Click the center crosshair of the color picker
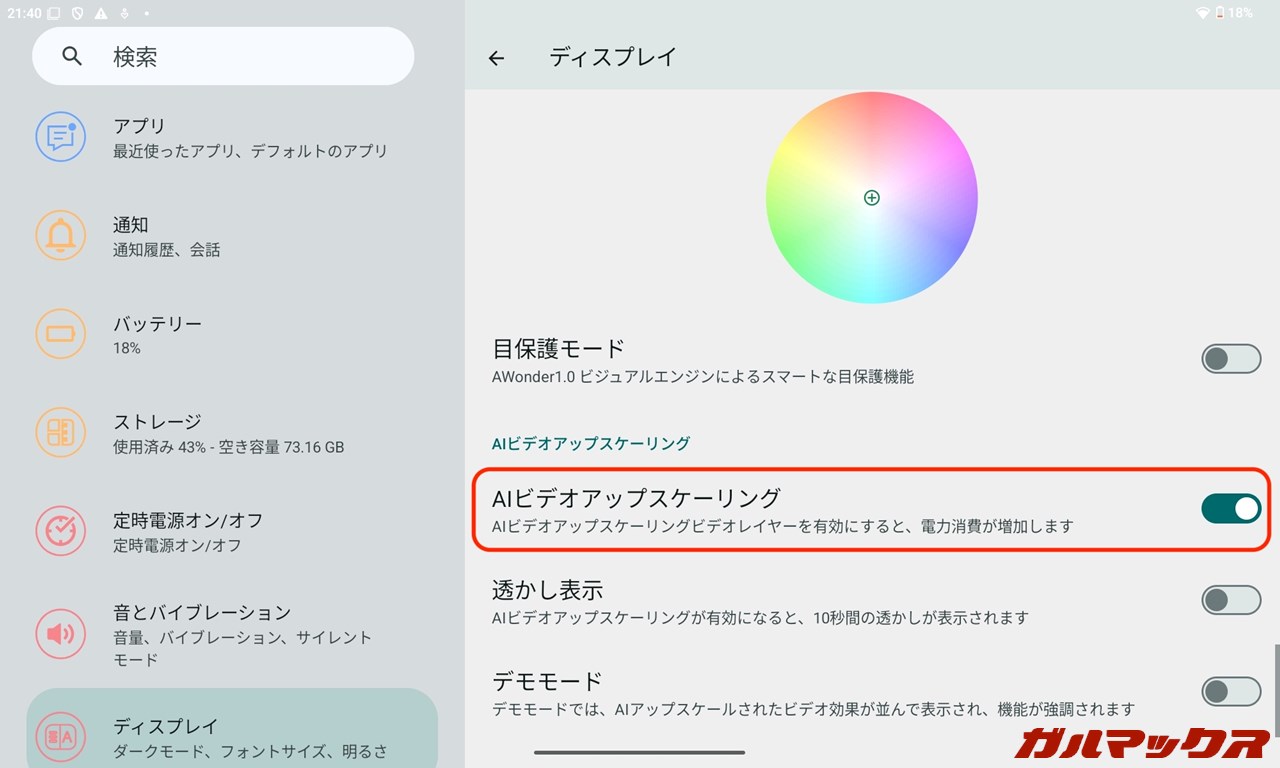 coord(871,197)
